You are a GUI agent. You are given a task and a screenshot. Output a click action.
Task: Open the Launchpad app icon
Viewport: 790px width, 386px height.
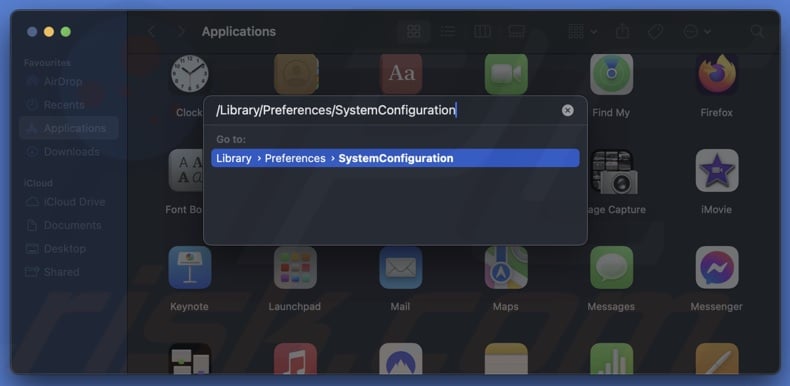[x=295, y=268]
